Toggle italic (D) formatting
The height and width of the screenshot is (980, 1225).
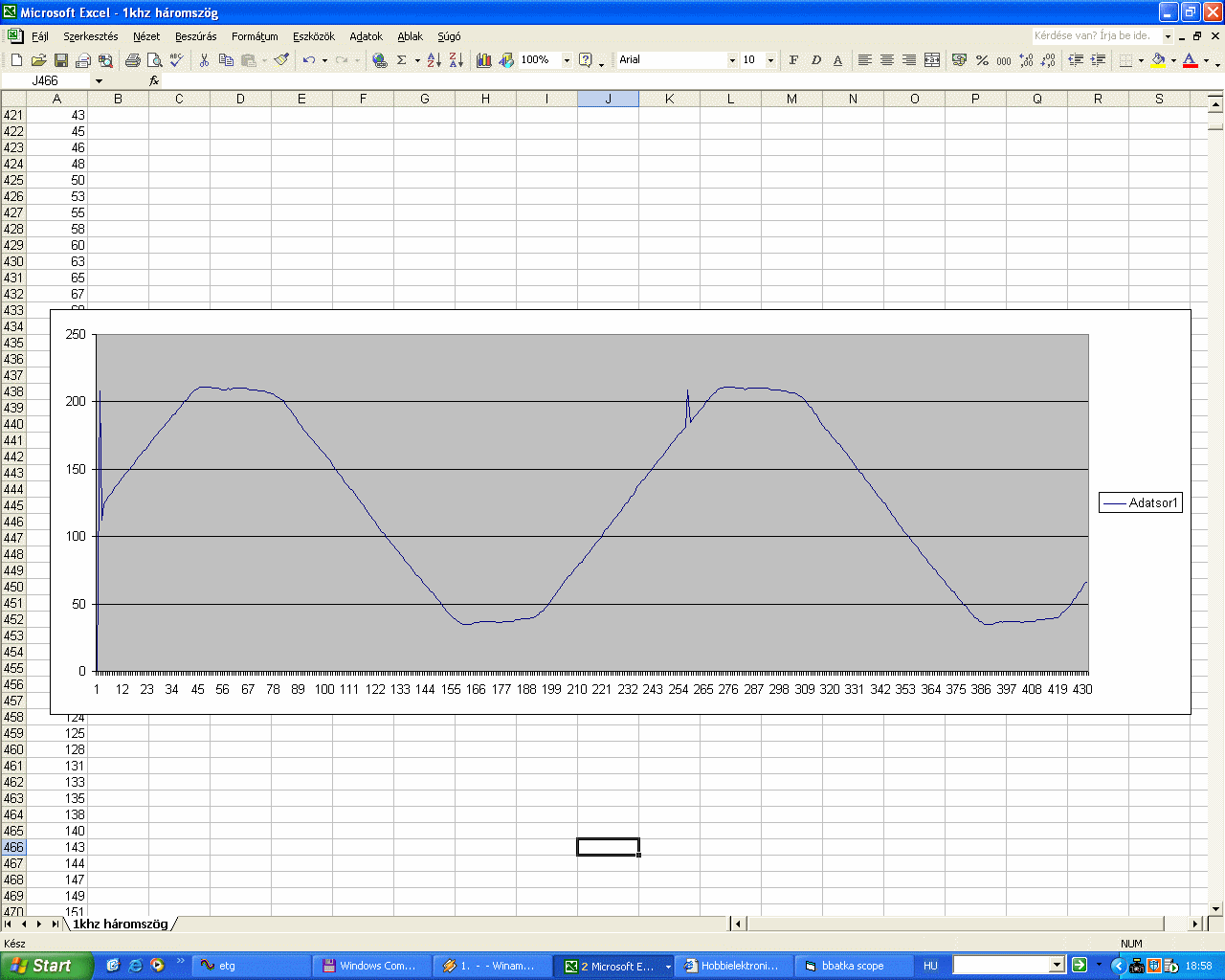tap(815, 60)
